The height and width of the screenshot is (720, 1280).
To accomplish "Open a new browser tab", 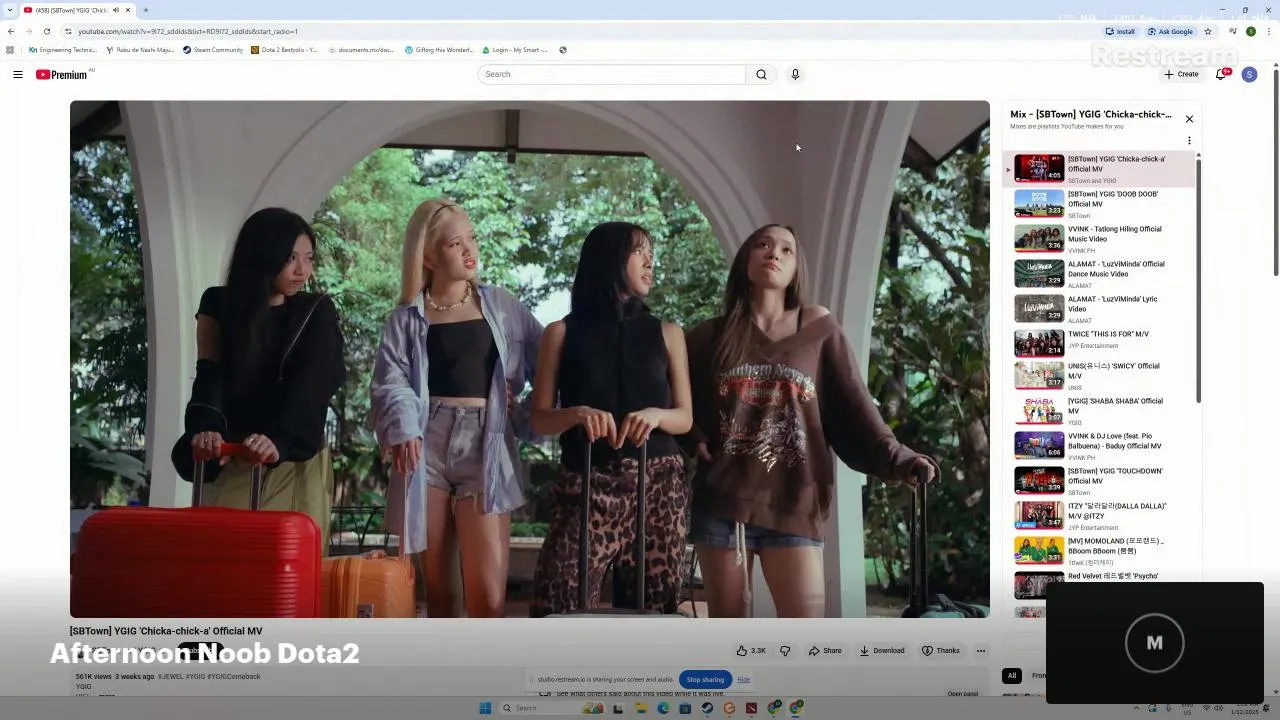I will (146, 10).
